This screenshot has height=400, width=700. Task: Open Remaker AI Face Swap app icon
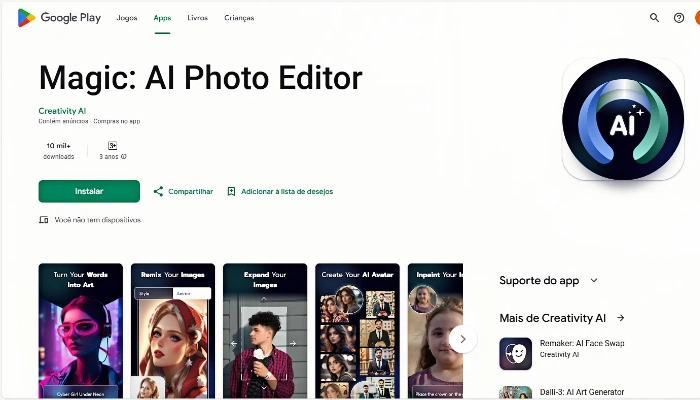tap(516, 354)
